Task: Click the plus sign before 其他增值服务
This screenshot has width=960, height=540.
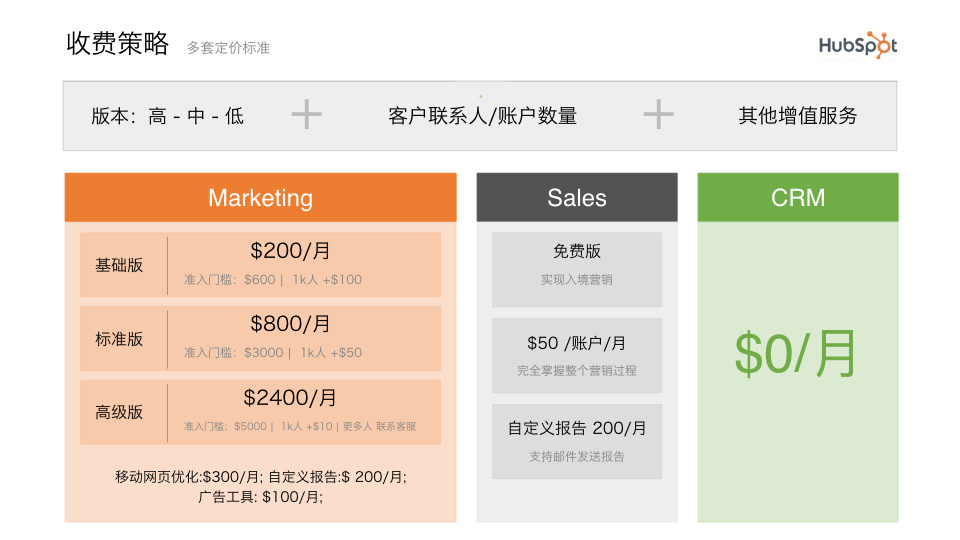Action: tap(658, 115)
